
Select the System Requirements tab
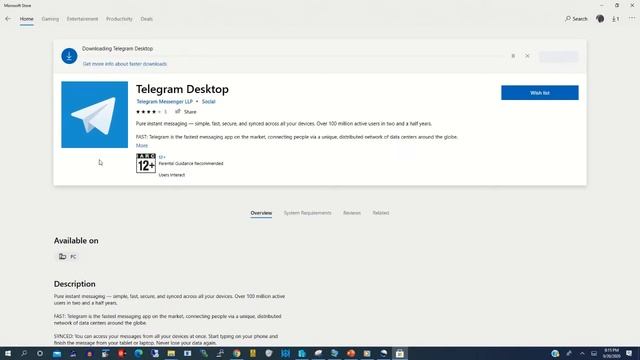pyautogui.click(x=307, y=213)
